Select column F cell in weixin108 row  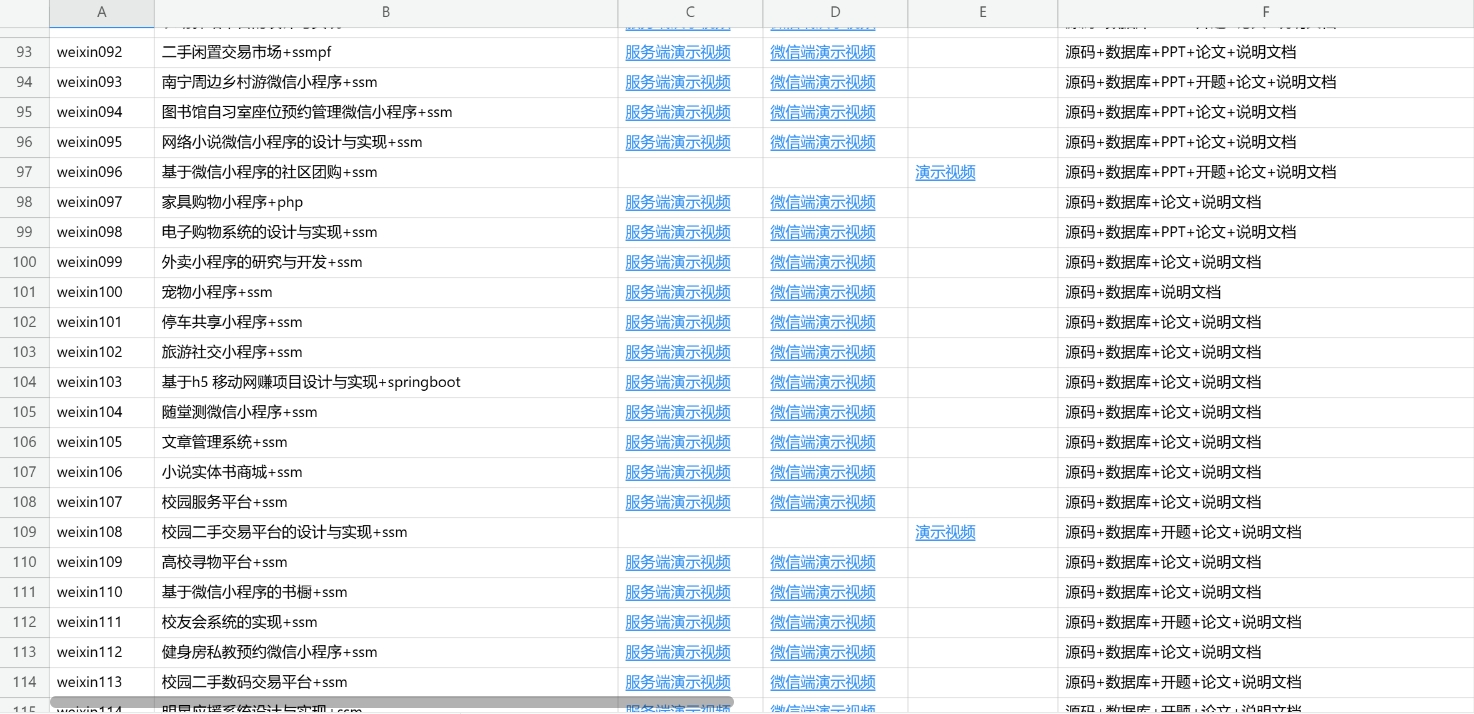click(1266, 532)
